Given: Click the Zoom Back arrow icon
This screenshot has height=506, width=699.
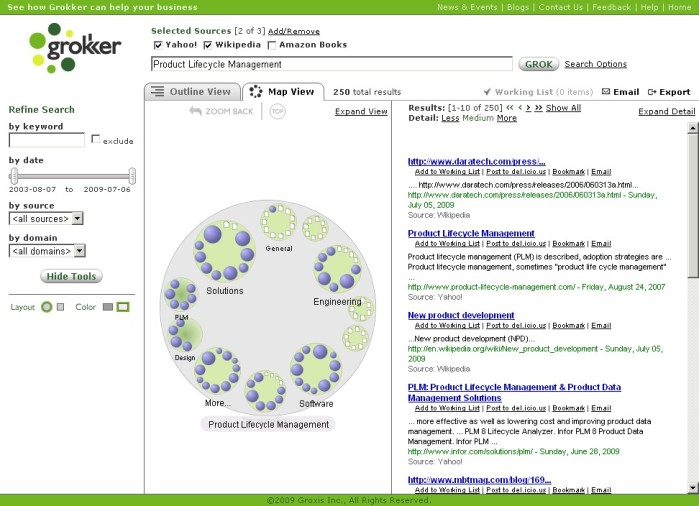Looking at the screenshot, I should tap(195, 111).
